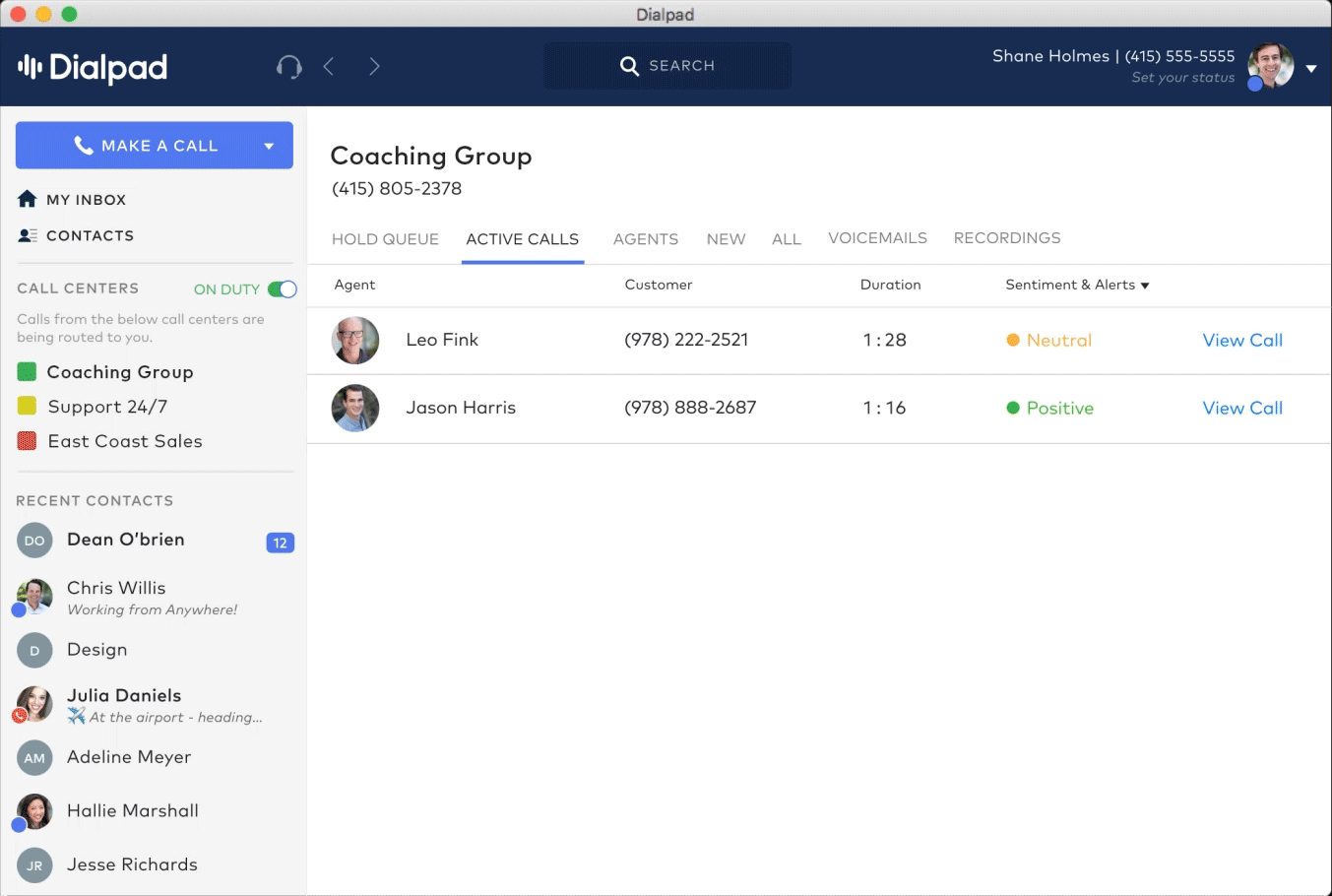Click the Leo Fink agent name
The width and height of the screenshot is (1332, 896).
coord(442,340)
